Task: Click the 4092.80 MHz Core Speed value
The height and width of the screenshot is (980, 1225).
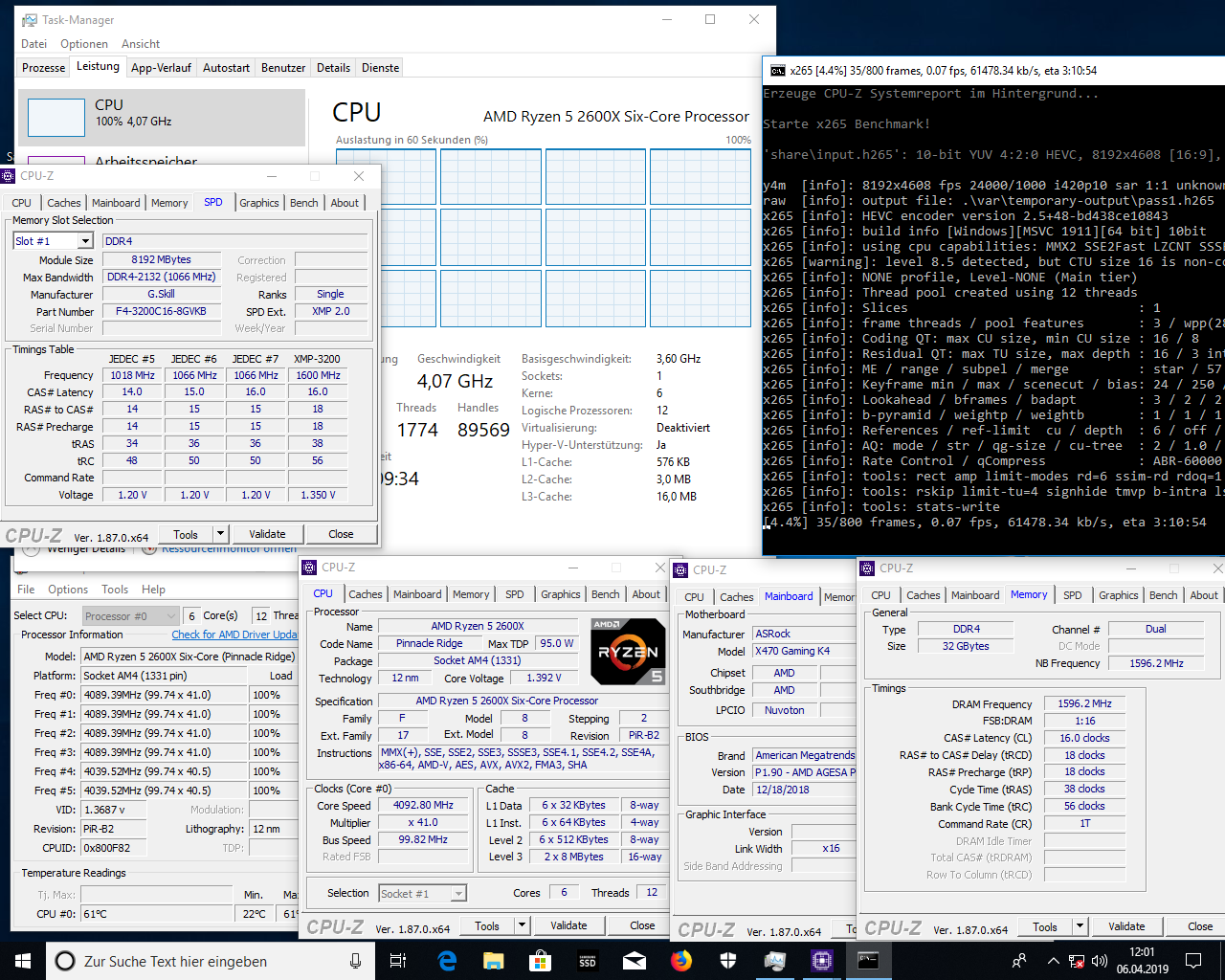Action: [423, 806]
